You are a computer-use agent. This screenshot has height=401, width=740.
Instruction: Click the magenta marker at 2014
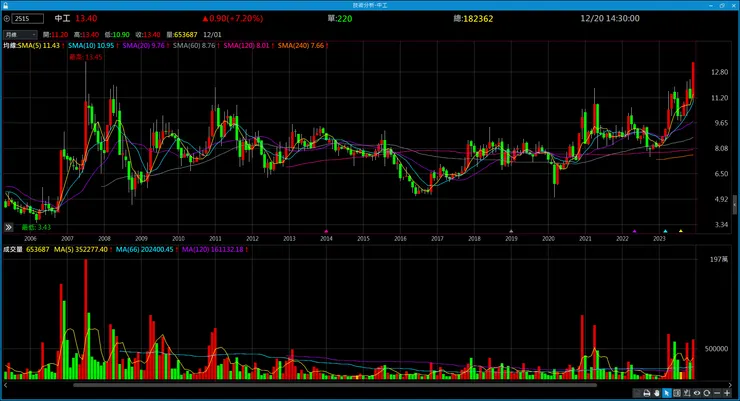[x=326, y=231]
